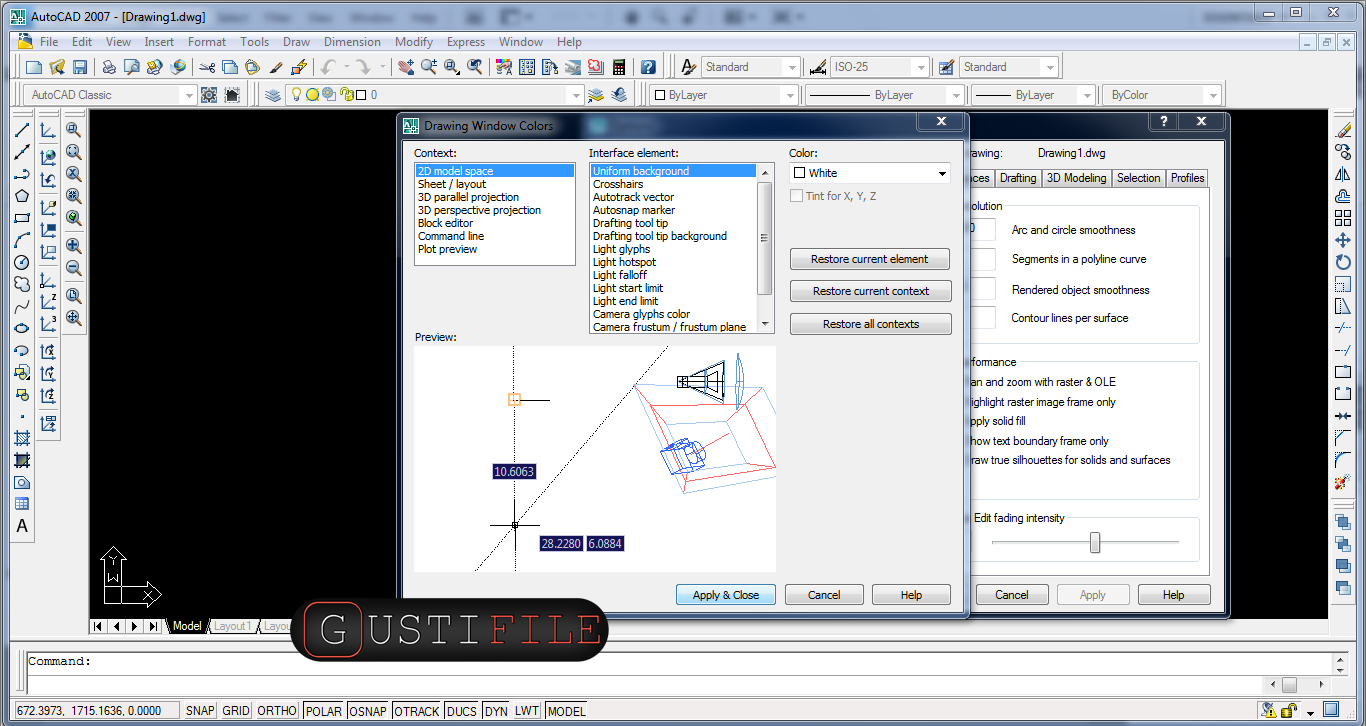Activate the Zoom Realtime magnifier icon

tap(429, 67)
